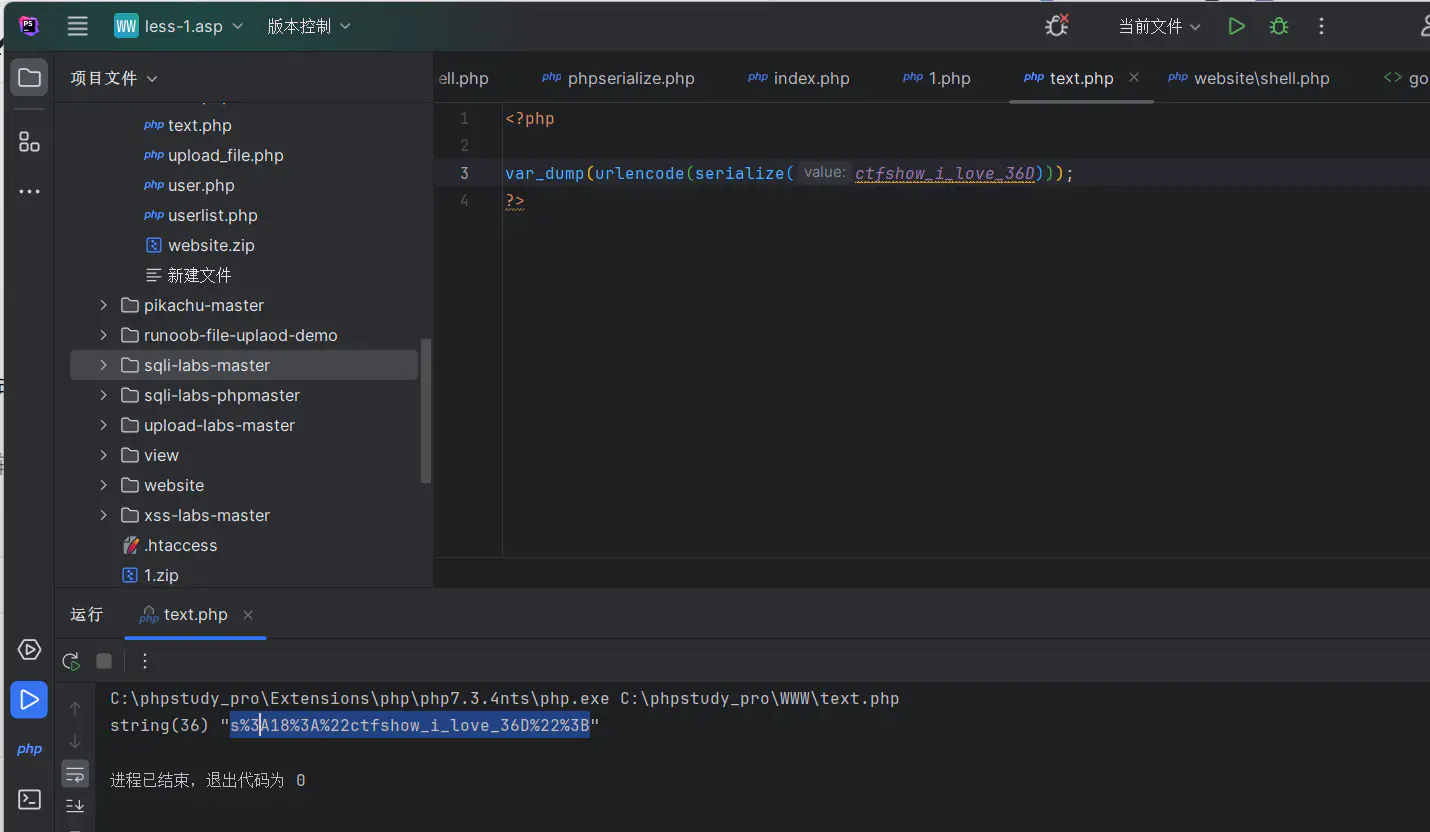
Task: Switch to the index.php tab
Action: 799,78
